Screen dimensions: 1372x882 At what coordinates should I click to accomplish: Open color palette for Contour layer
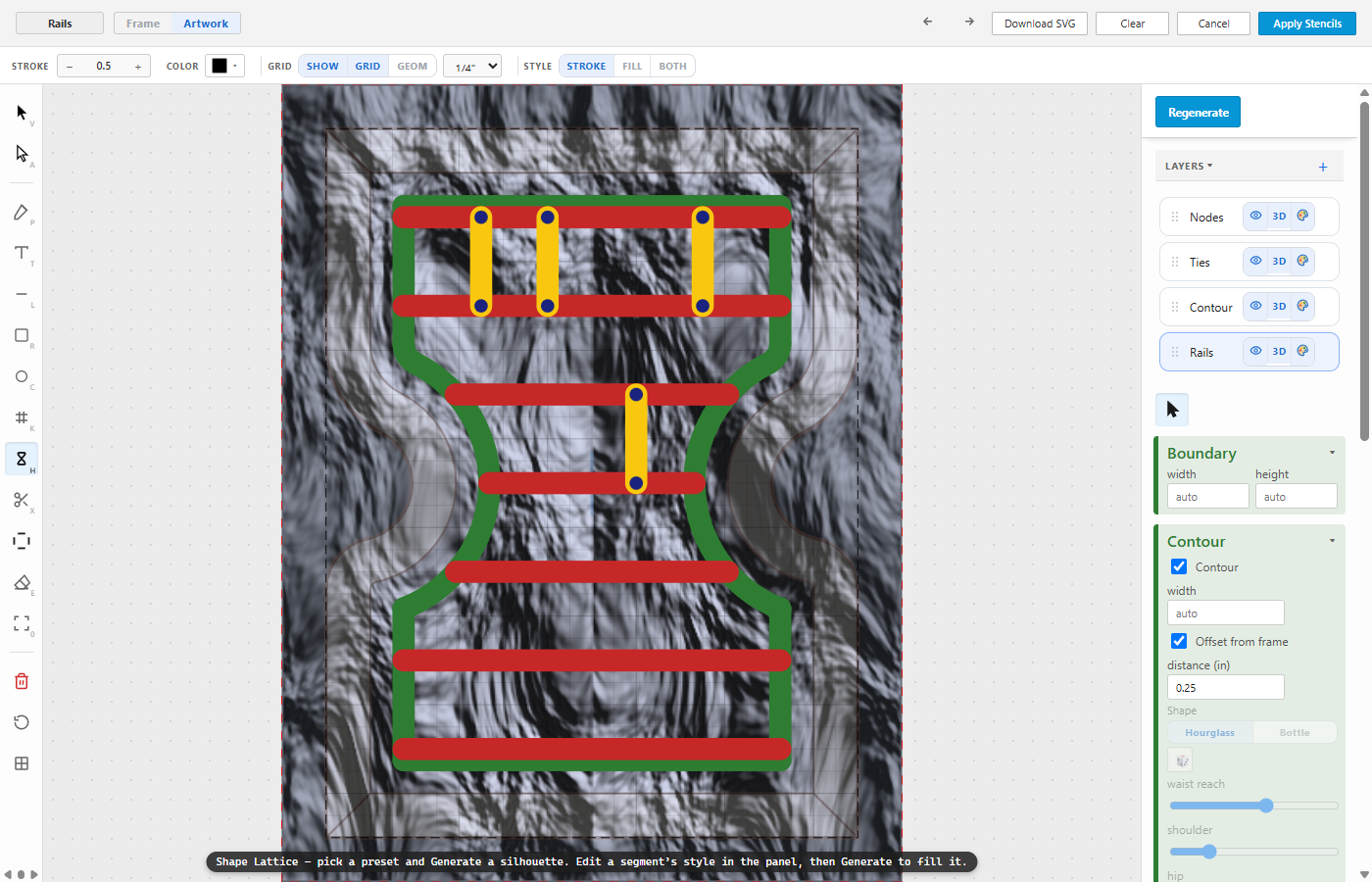click(x=1302, y=306)
